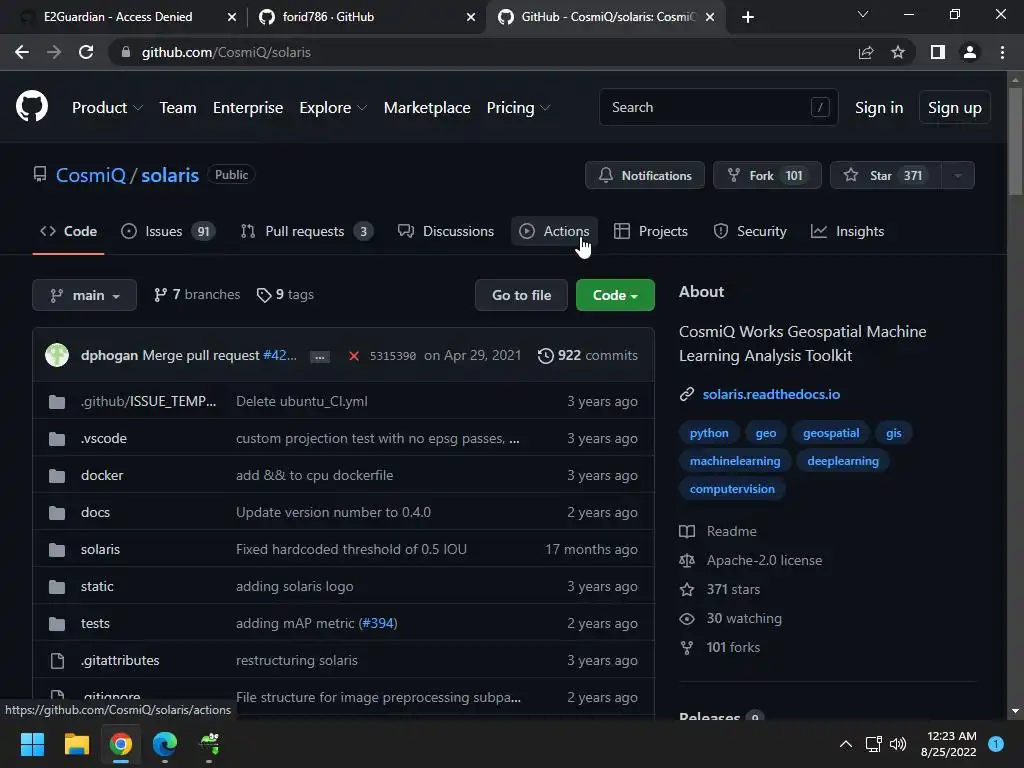This screenshot has width=1024, height=768.
Task: Open solaris.readthedocs.io link
Action: [771, 394]
